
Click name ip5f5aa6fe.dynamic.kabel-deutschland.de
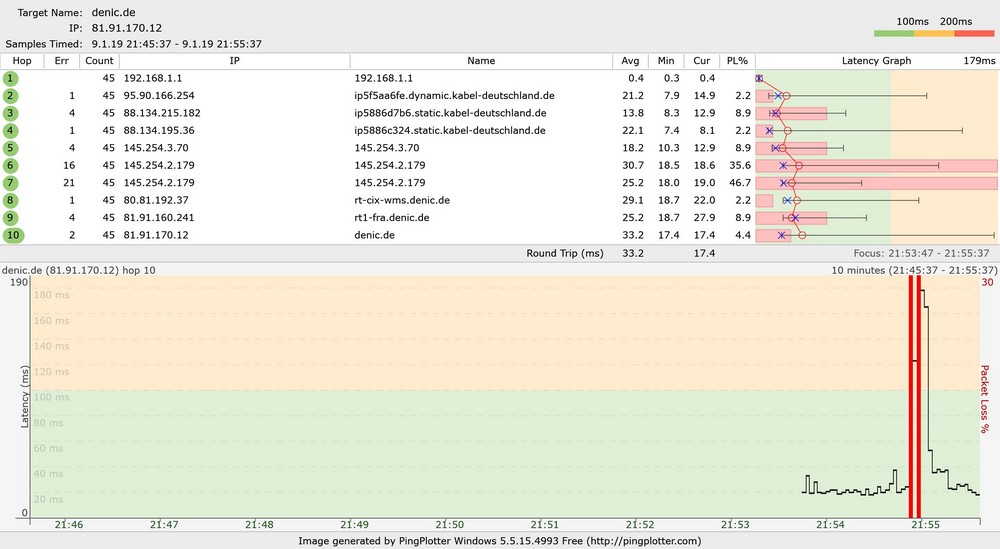[x=454, y=96]
